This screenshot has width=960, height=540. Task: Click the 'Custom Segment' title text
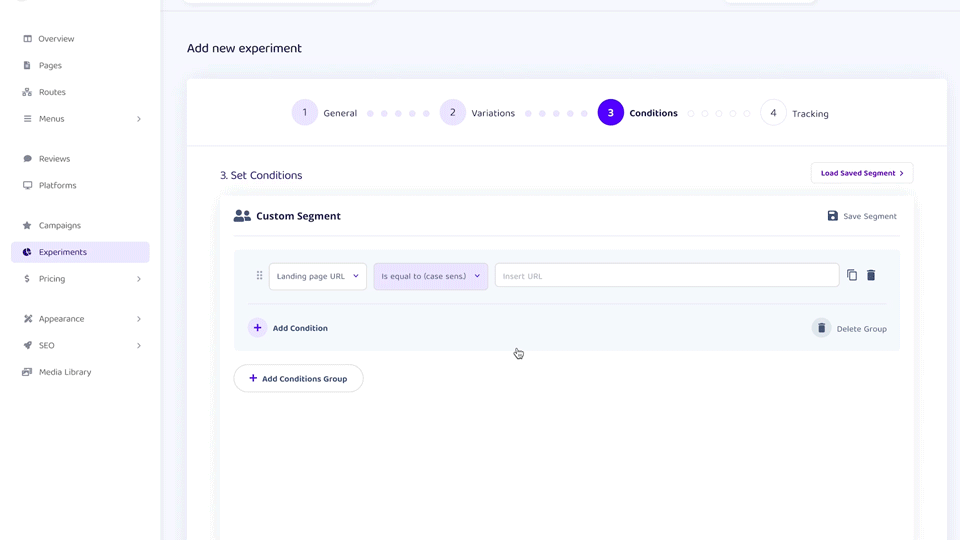click(298, 216)
